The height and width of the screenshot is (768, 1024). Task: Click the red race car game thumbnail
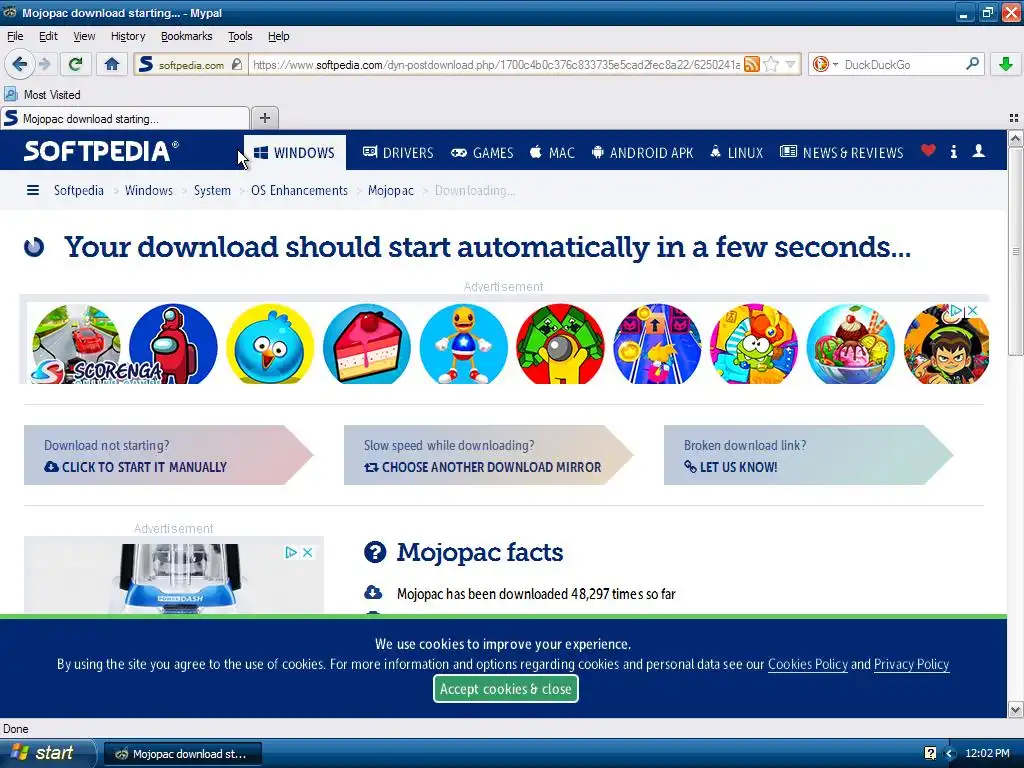[76, 344]
